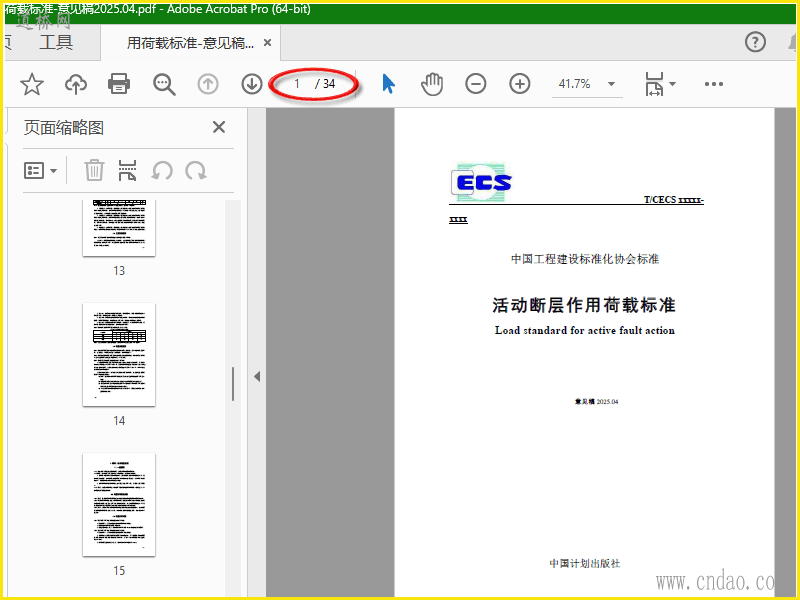The width and height of the screenshot is (800, 600).
Task: Collapse the navigation pane with left arrow
Action: [x=257, y=377]
